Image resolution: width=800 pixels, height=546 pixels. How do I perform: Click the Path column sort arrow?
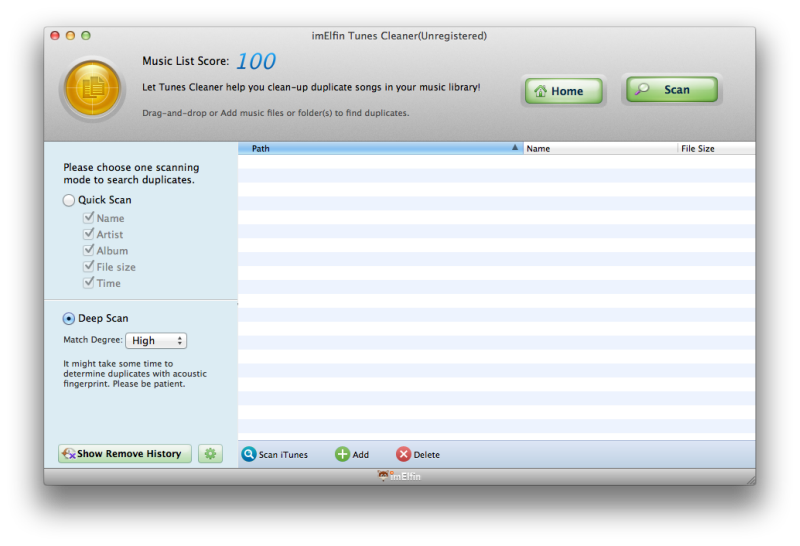coord(515,147)
